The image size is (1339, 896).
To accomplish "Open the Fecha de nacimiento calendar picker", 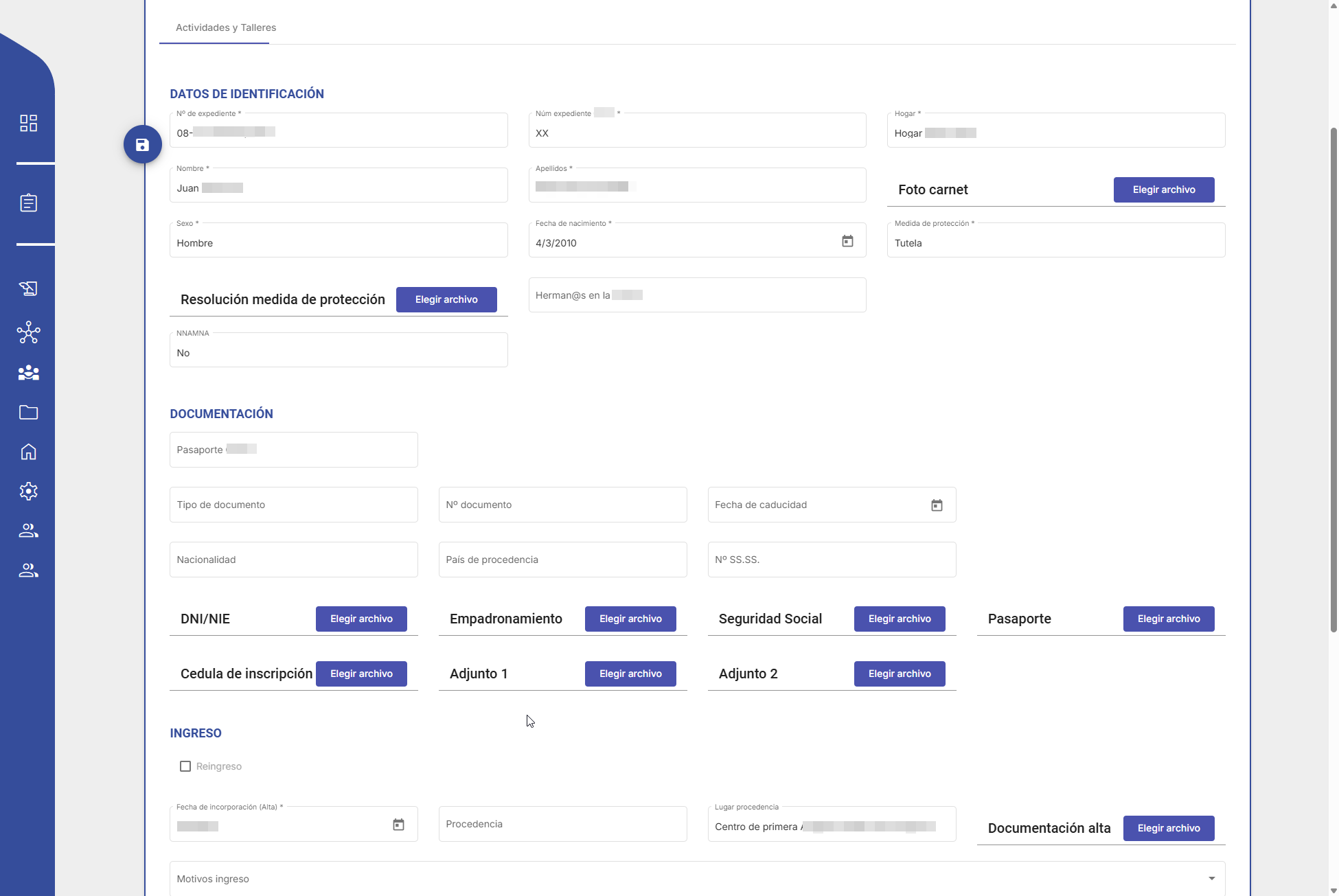I will (847, 242).
